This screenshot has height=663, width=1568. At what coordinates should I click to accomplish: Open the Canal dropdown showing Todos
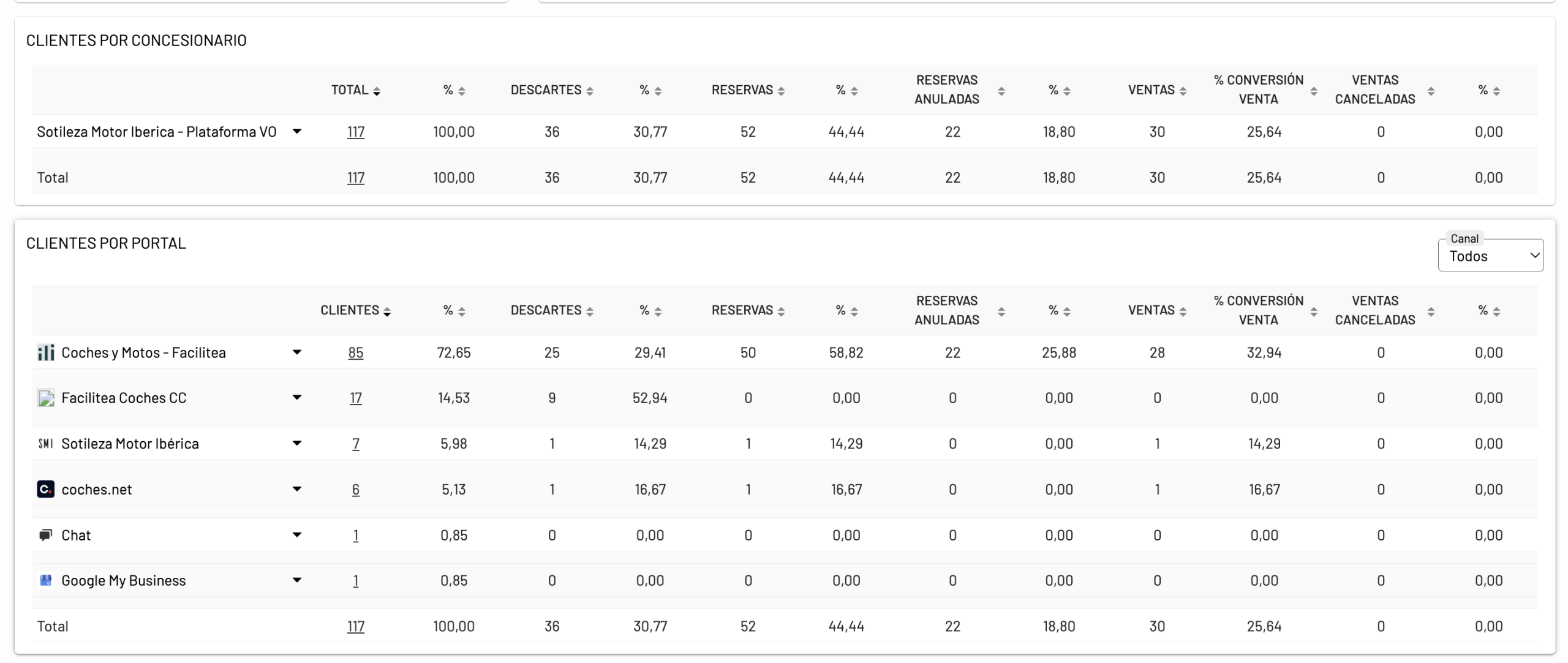pos(1490,256)
